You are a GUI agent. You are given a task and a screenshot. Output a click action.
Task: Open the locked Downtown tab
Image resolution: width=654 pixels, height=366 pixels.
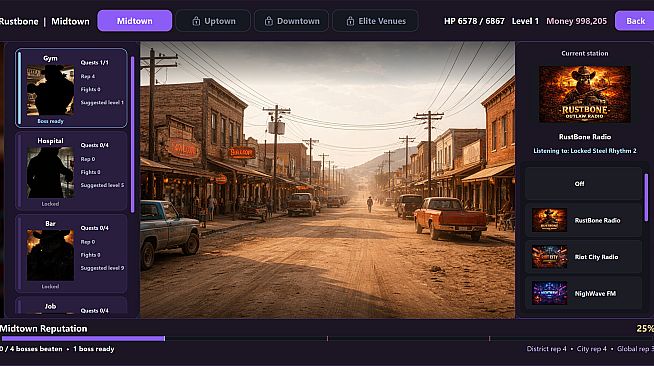click(x=291, y=21)
